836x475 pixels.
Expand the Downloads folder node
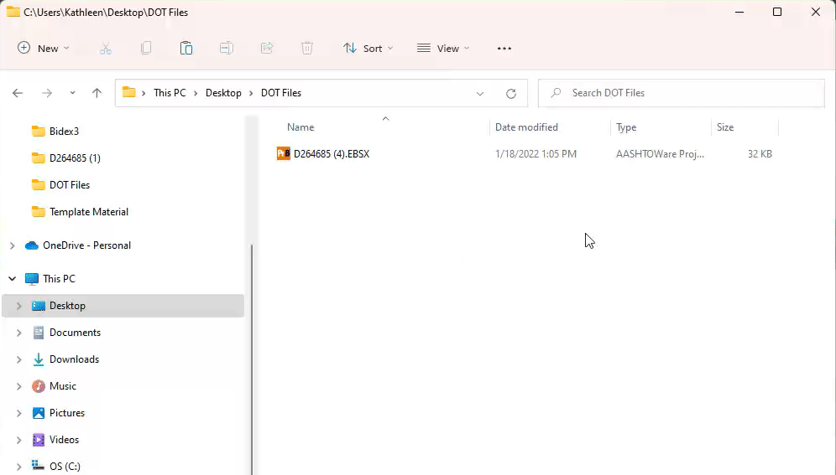pos(19,359)
